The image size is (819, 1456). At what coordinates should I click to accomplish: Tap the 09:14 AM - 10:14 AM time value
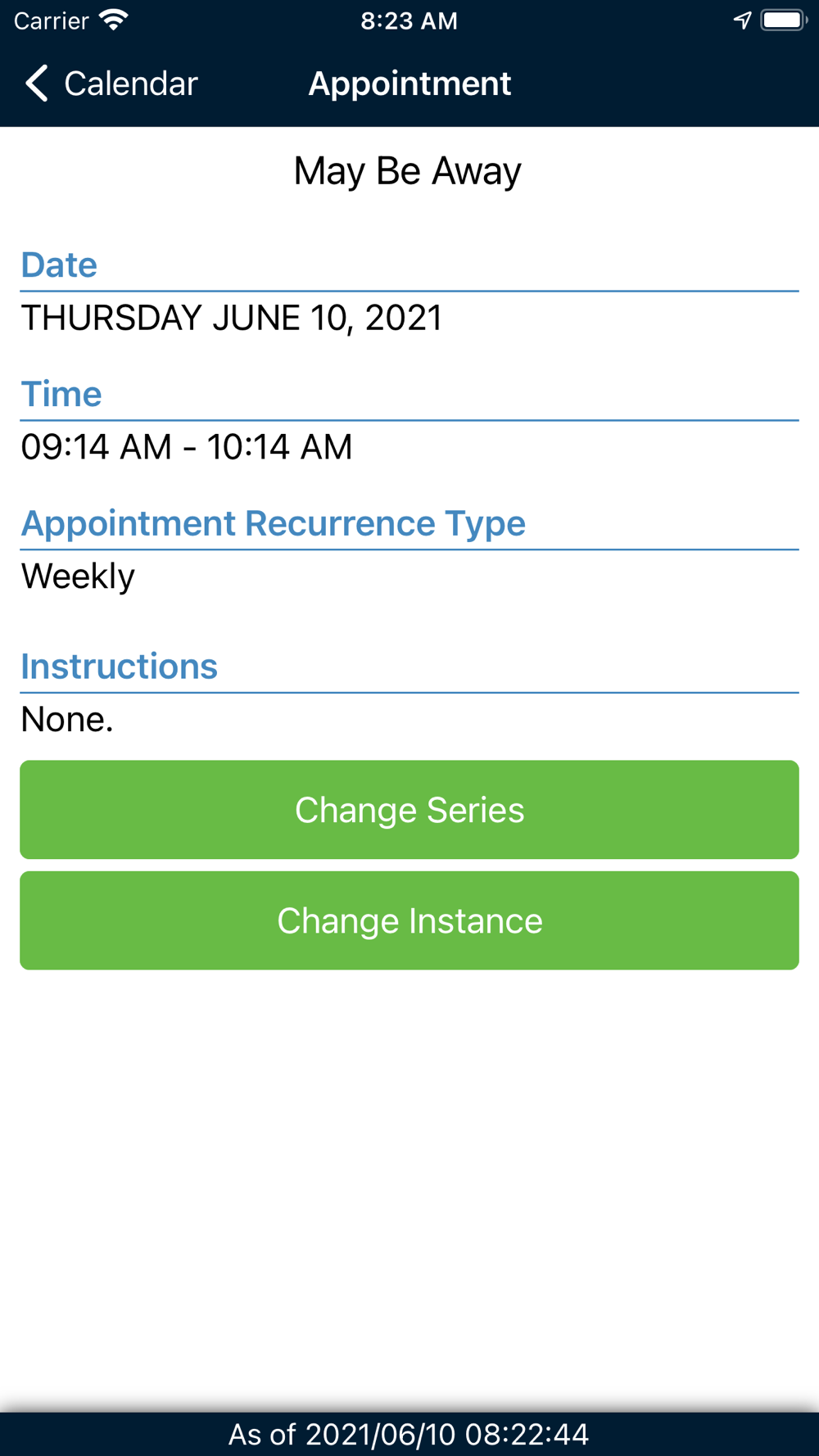tap(187, 447)
